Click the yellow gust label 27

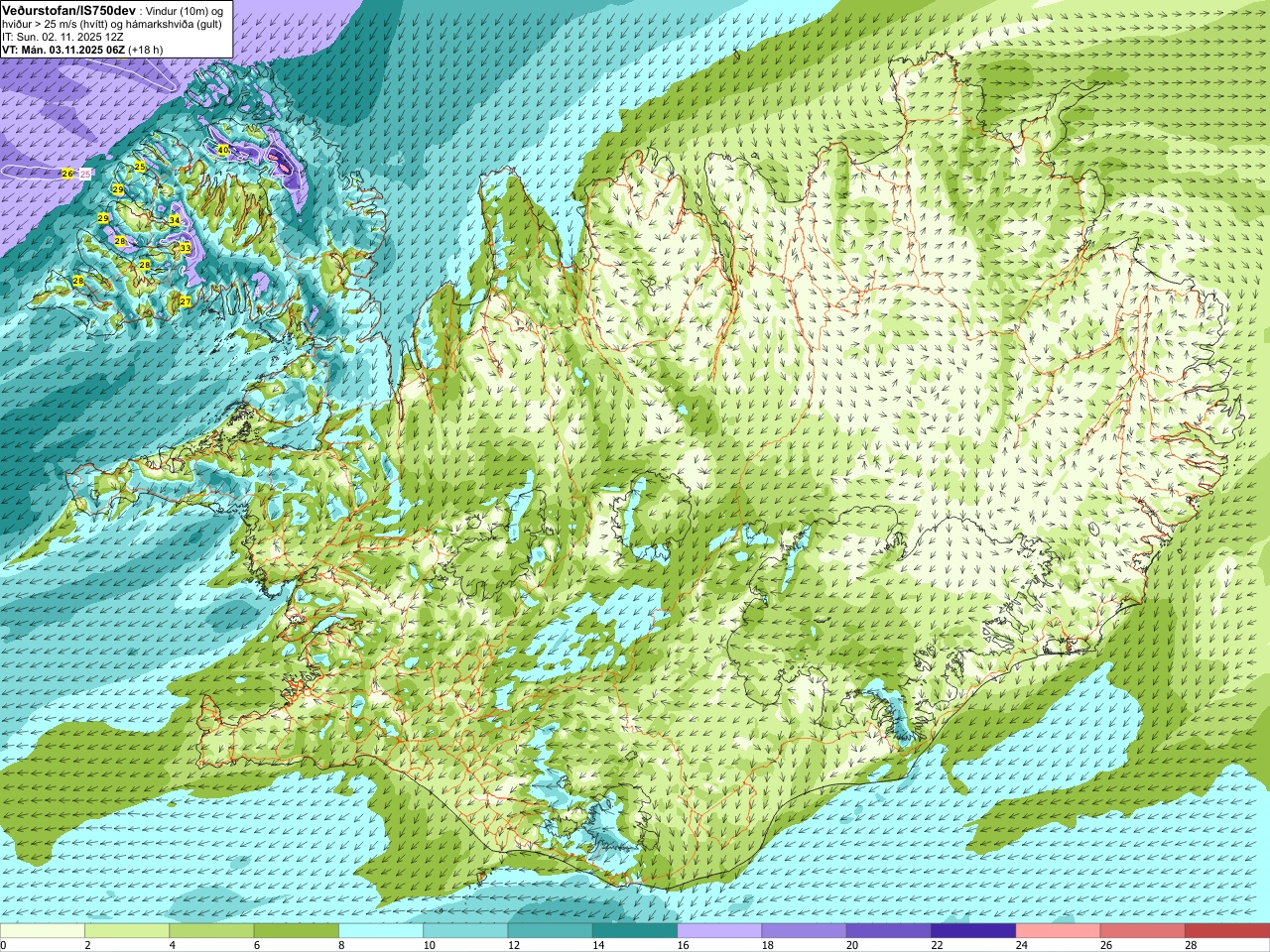tap(185, 301)
